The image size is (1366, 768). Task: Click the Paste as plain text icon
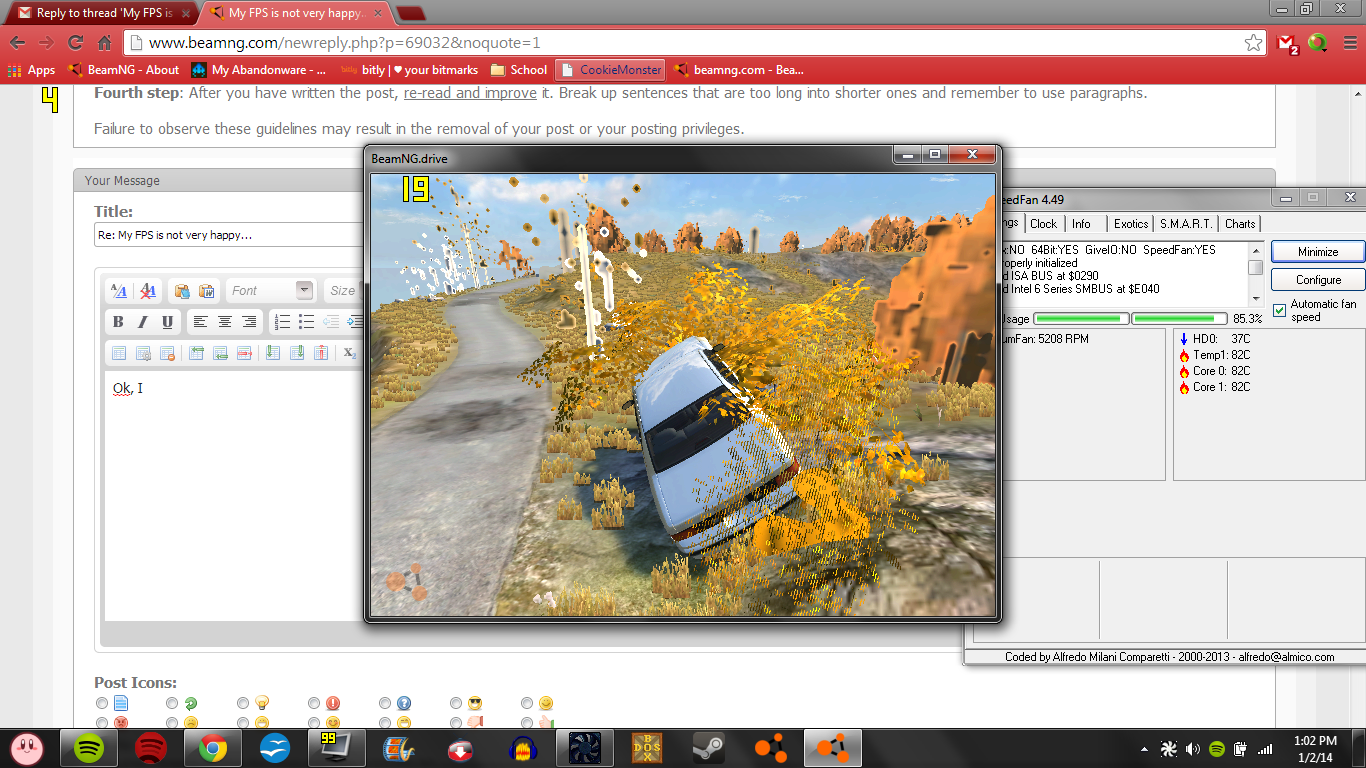point(182,291)
